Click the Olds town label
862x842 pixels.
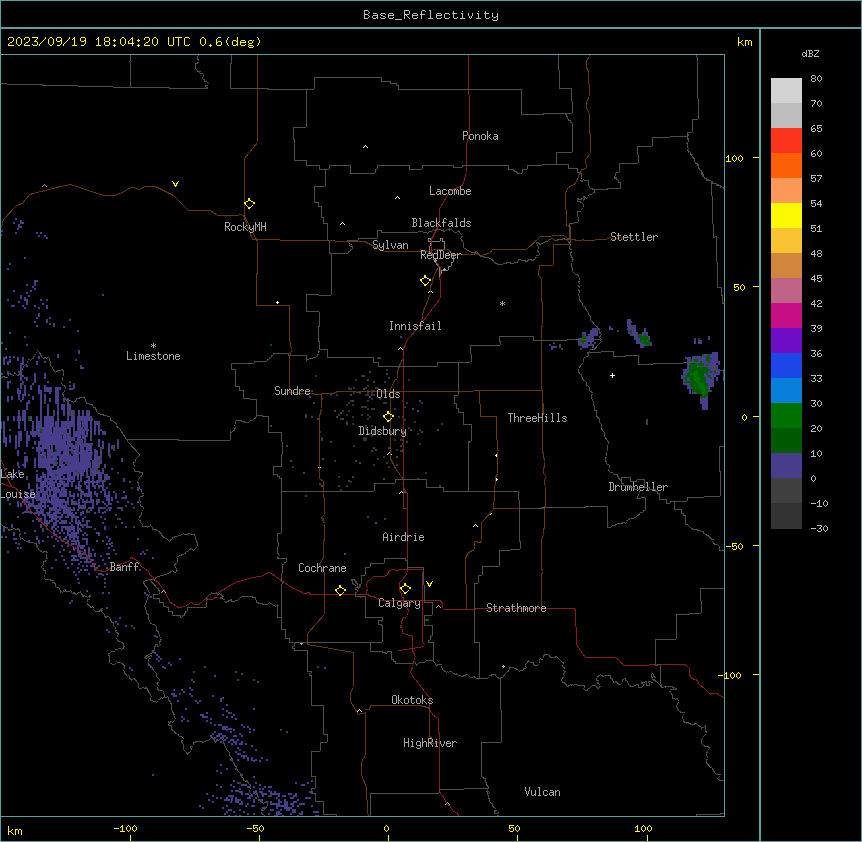click(x=388, y=394)
